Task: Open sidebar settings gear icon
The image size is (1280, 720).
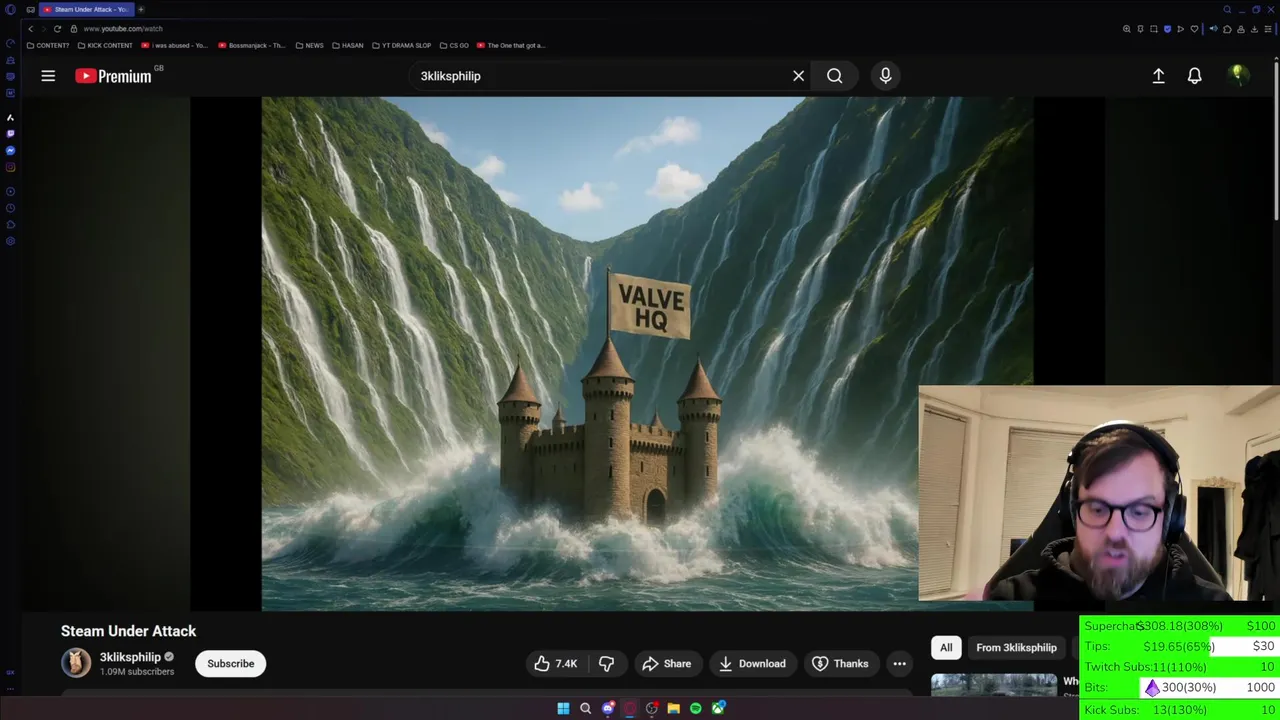Action: click(x=10, y=241)
